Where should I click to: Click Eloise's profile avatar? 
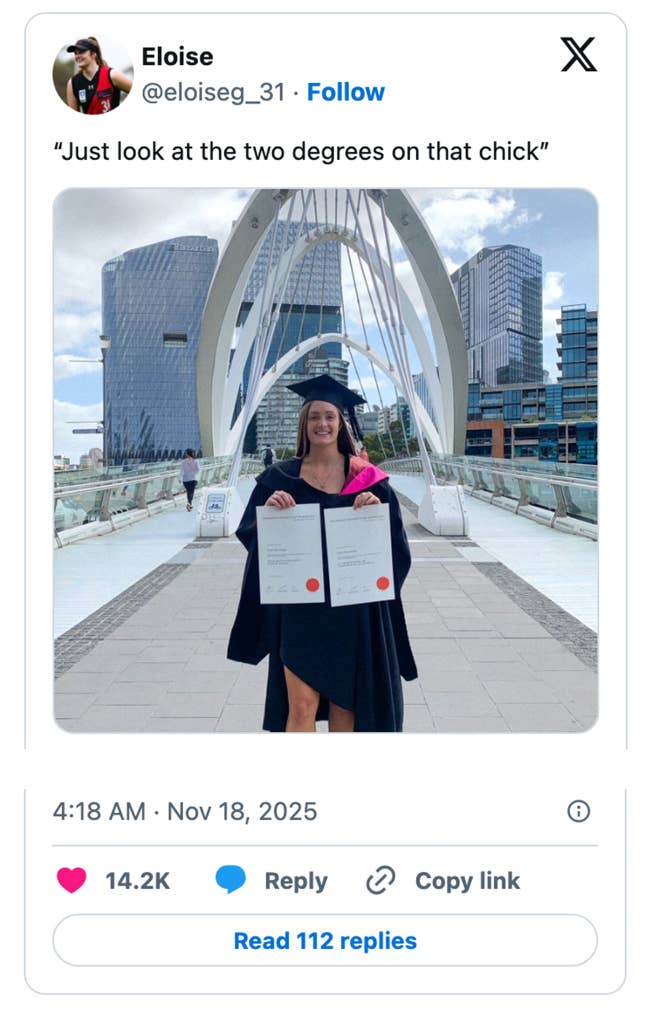coord(92,72)
